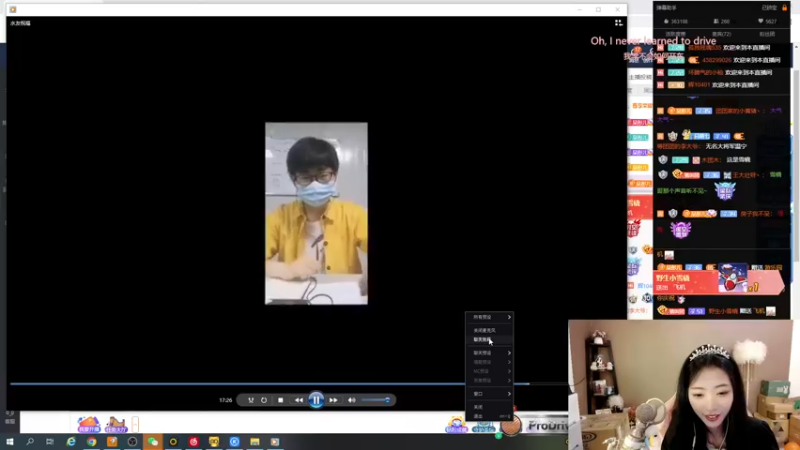Screen dimensions: 800x450
Task: Click the stop button in media player
Action: (281, 401)
